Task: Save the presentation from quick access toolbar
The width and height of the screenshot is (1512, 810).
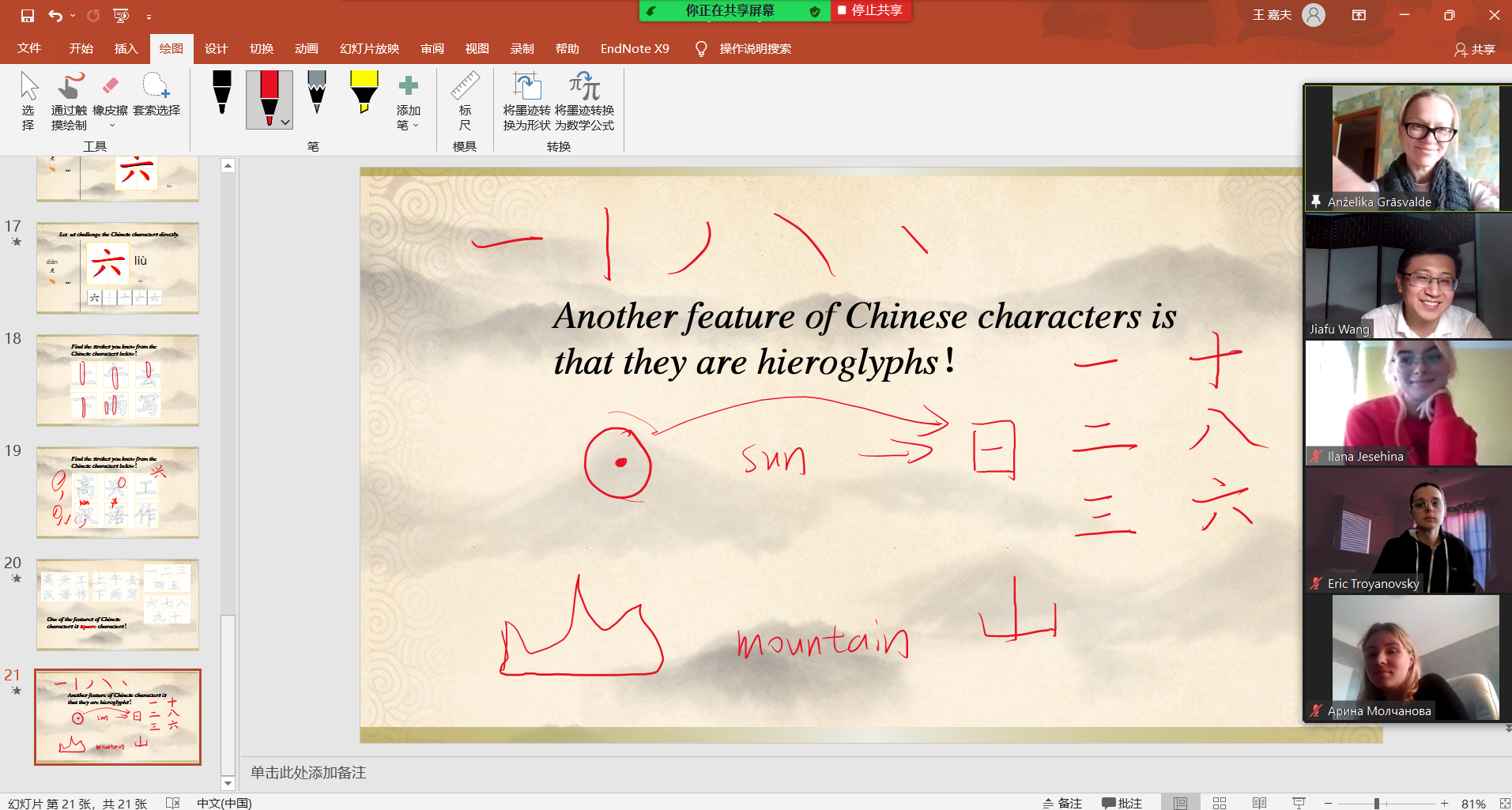Action: click(28, 15)
